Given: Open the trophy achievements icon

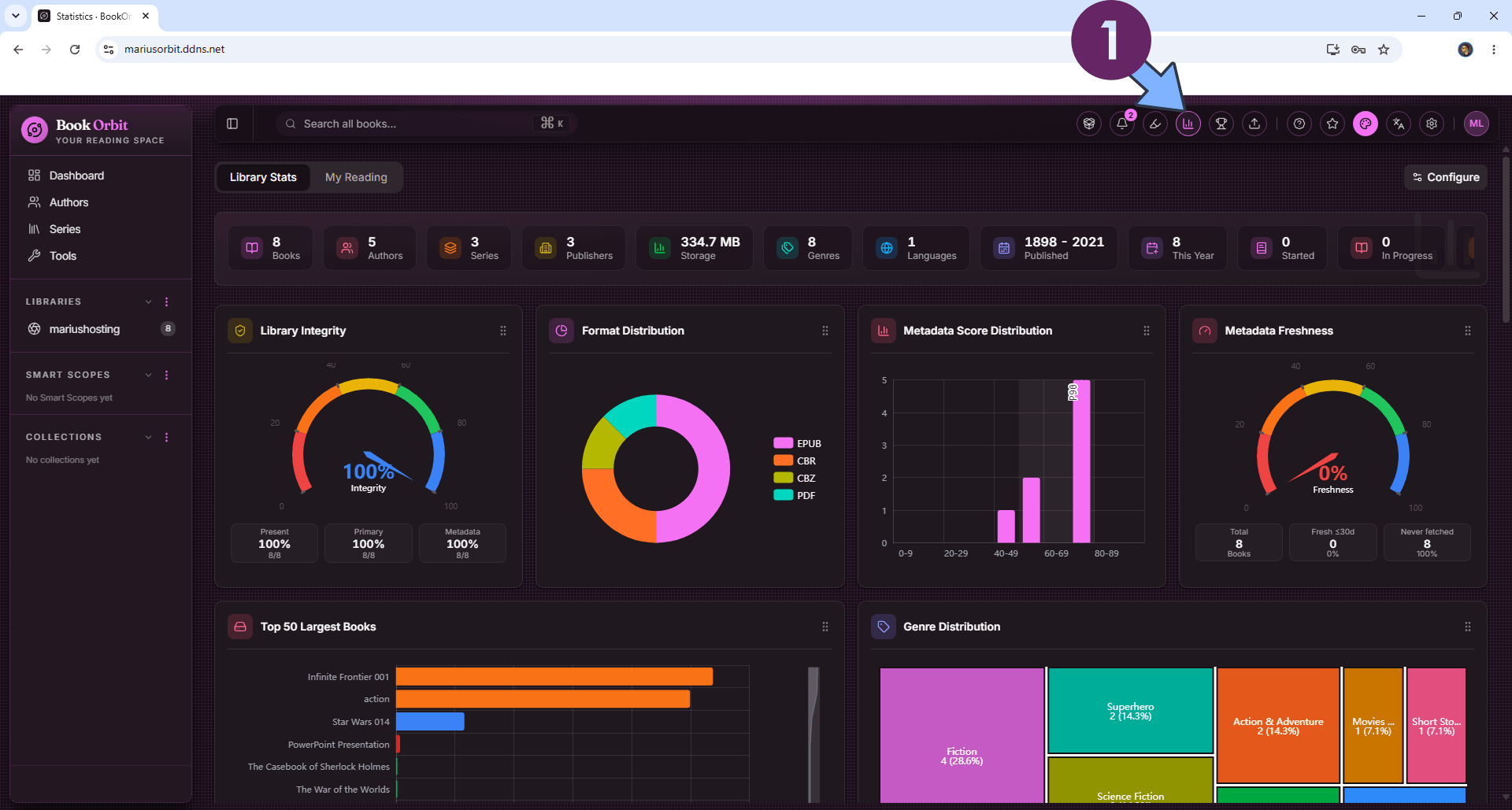Looking at the screenshot, I should click(x=1221, y=124).
